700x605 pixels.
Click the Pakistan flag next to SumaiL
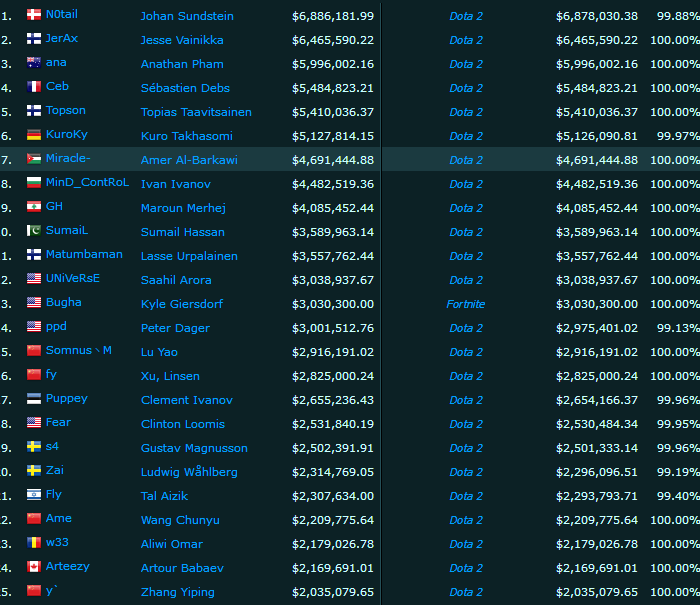point(34,231)
